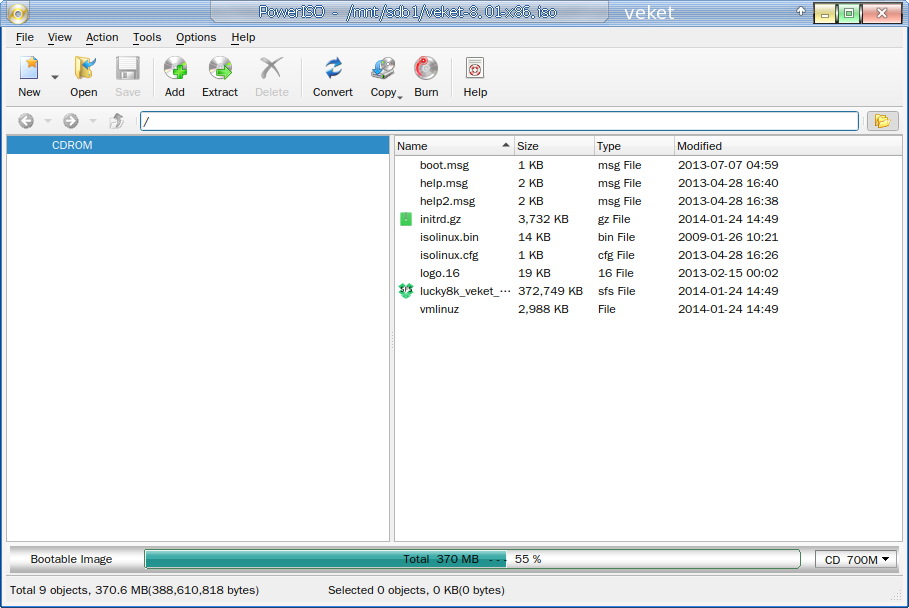The width and height of the screenshot is (909, 608).
Task: Click the cfg File type cell
Action: tap(616, 255)
